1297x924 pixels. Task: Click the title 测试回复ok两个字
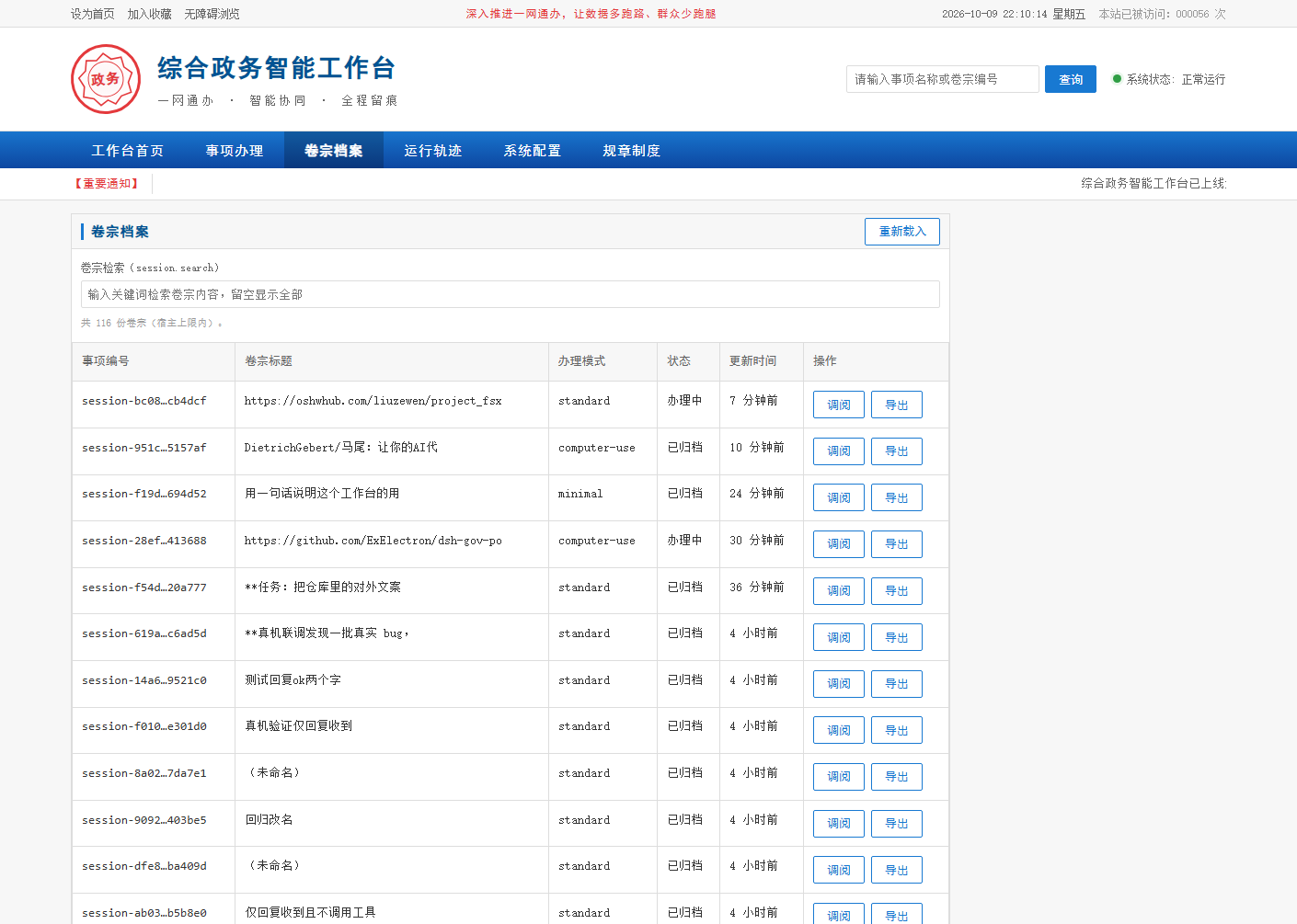pos(293,680)
